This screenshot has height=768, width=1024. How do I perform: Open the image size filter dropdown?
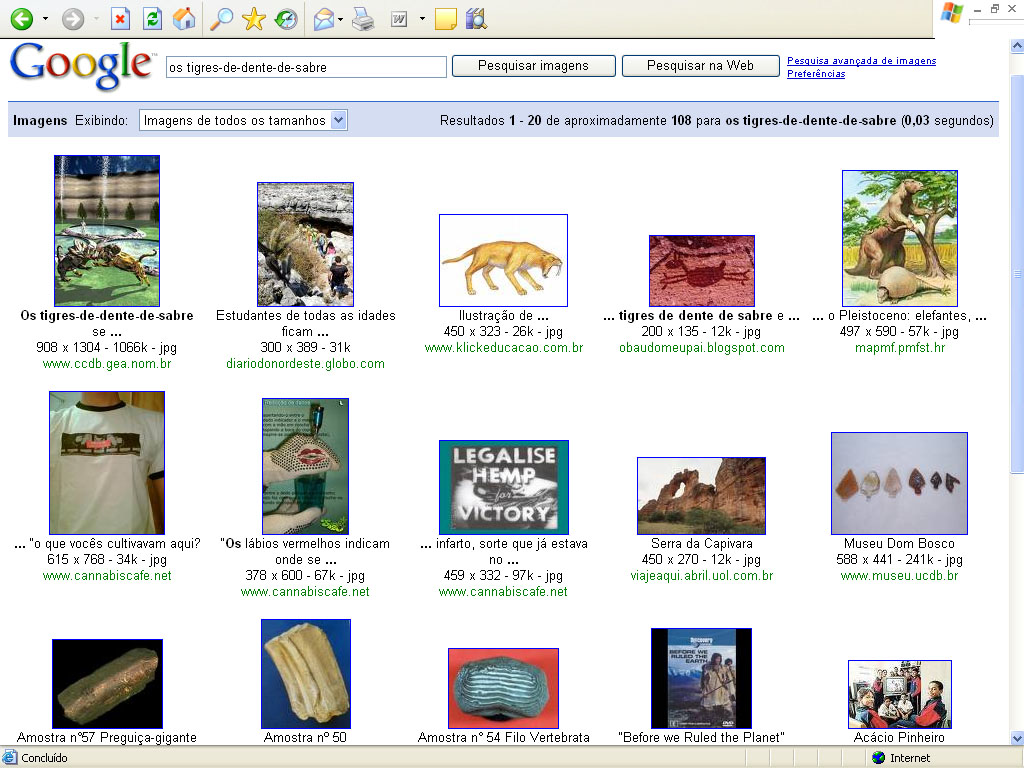[x=243, y=120]
